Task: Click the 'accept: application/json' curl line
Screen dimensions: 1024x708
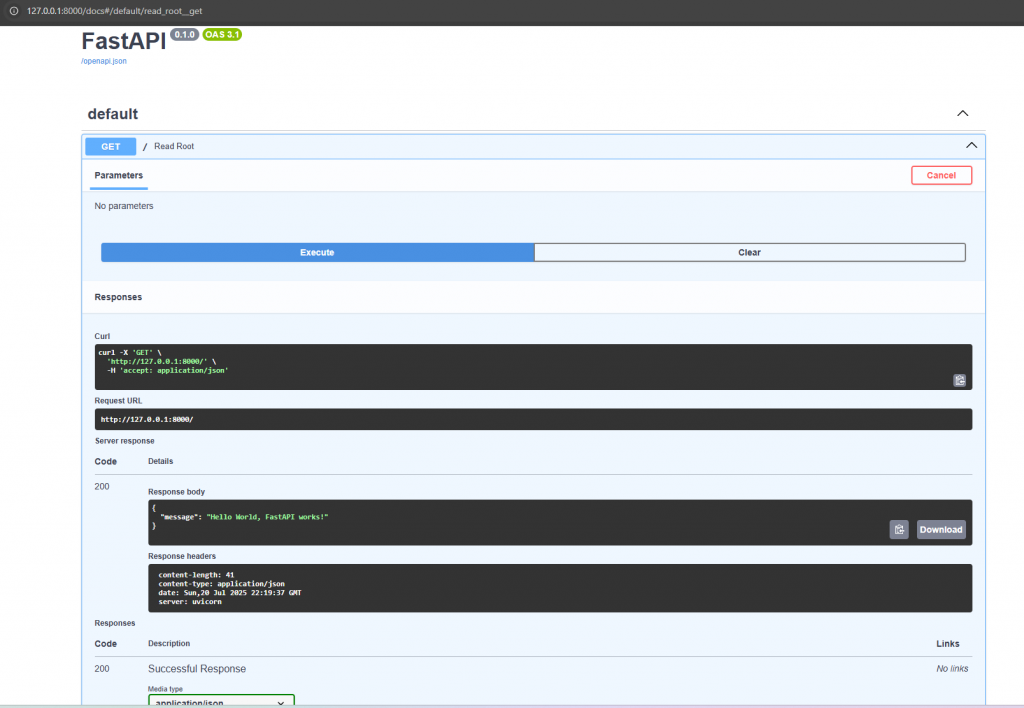Action: [168, 370]
